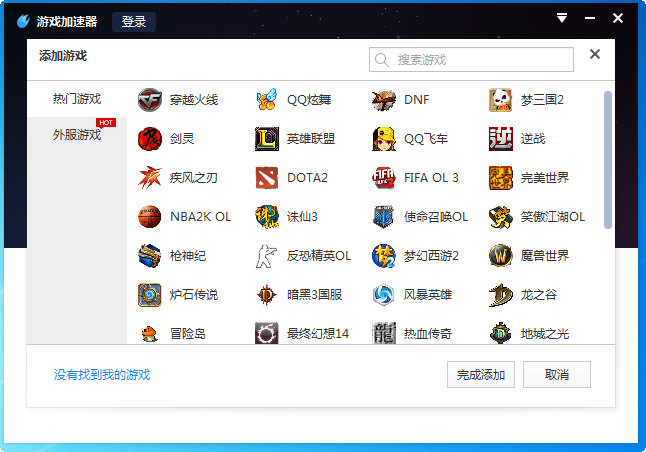This screenshot has width=646, height=452.
Task: Select the 逆战 game icon
Action: point(501,139)
